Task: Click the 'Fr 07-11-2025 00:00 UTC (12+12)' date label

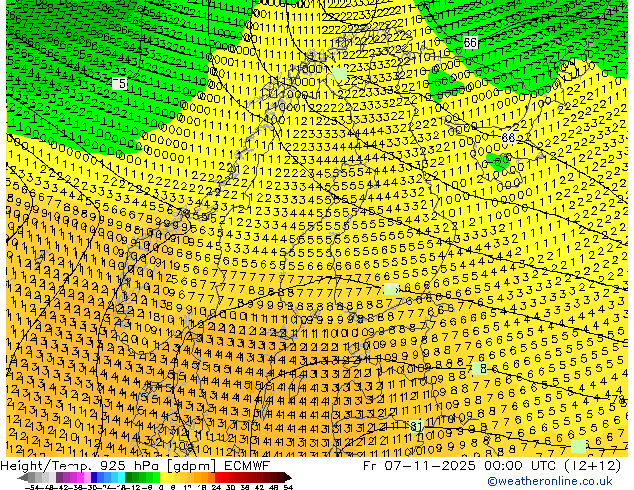Action: (x=492, y=466)
